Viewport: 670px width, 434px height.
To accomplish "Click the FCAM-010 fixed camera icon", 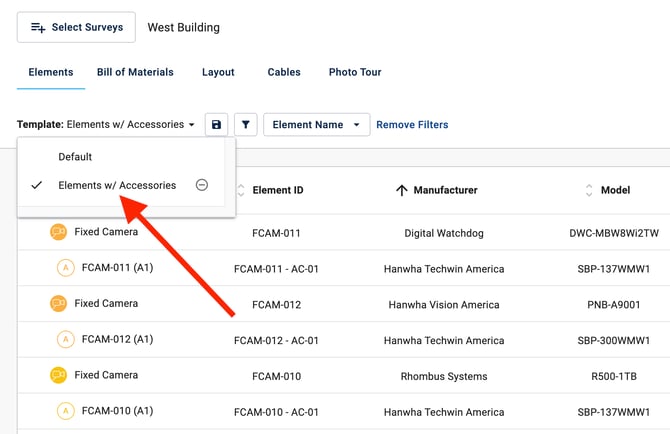I will 59,375.
